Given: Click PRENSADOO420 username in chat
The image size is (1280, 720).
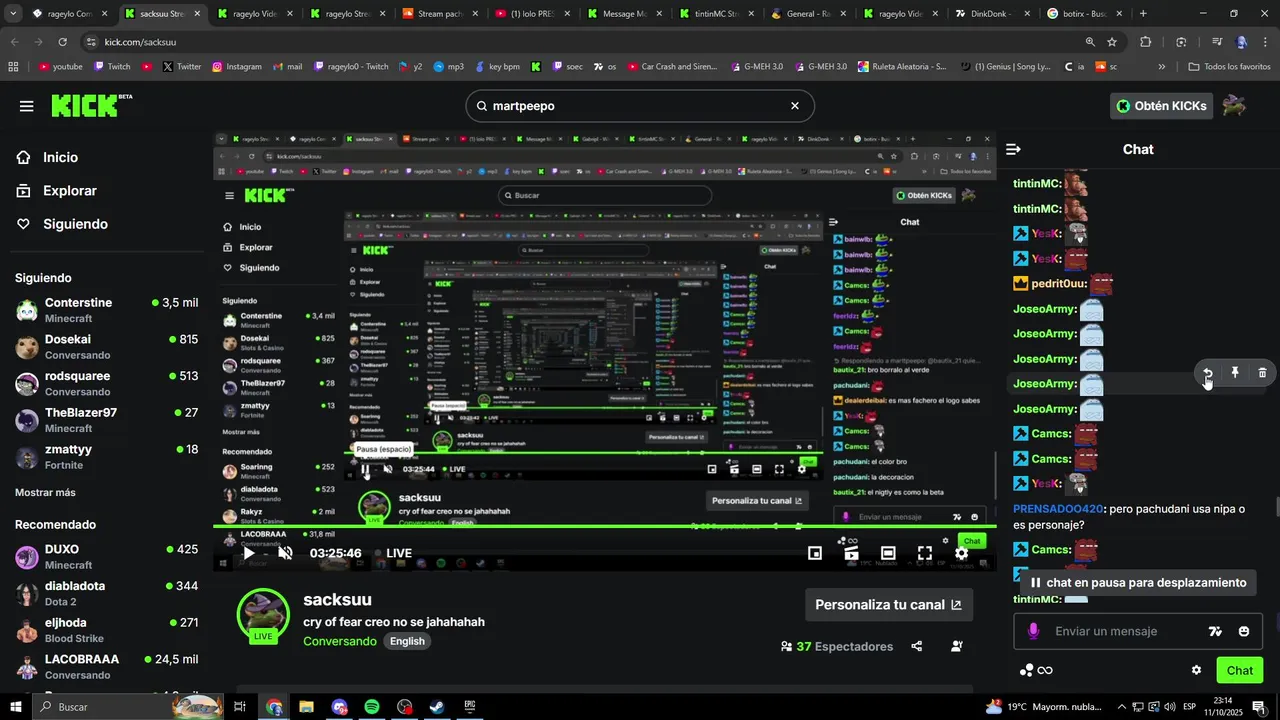Looking at the screenshot, I should (1058, 509).
